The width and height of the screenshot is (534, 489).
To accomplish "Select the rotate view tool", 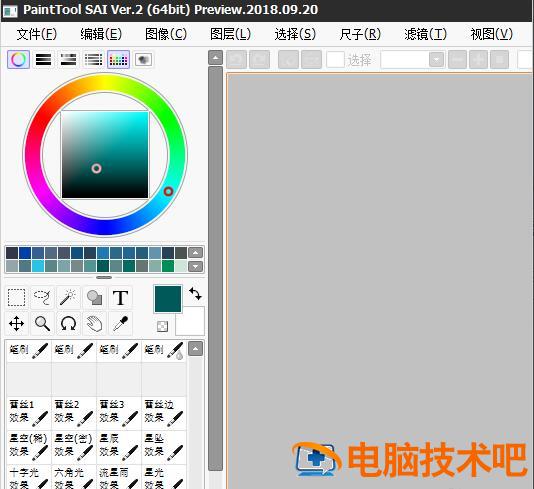I will point(68,323).
